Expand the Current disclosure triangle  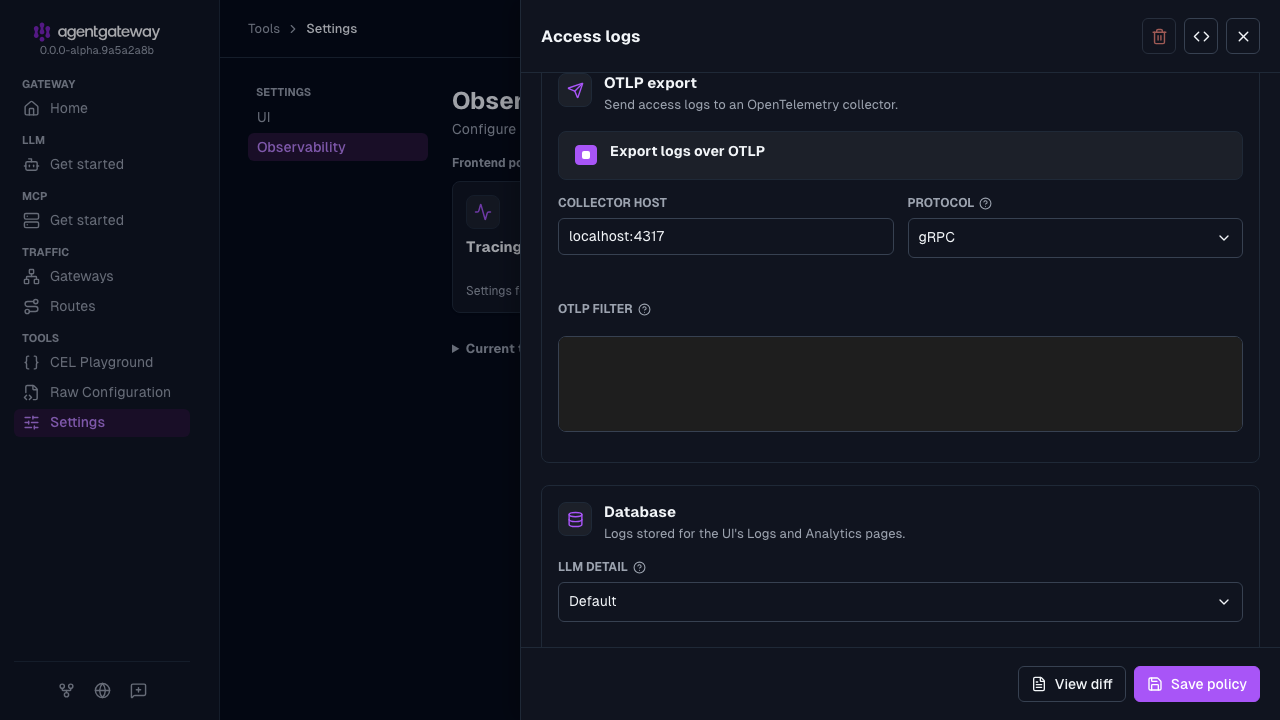coord(456,349)
